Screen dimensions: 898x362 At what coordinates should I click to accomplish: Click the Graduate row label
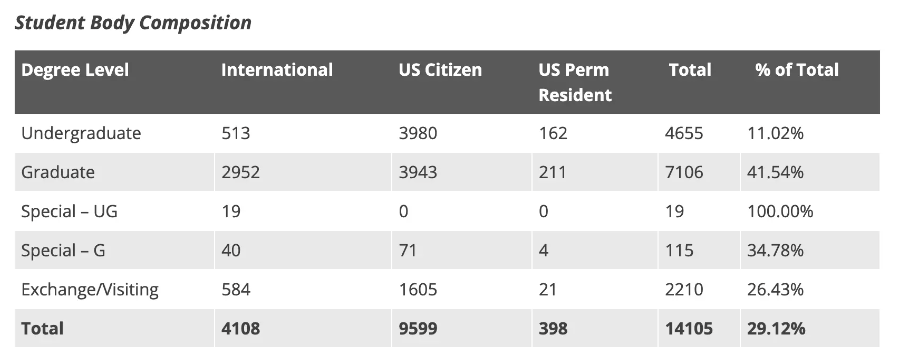[x=58, y=172]
